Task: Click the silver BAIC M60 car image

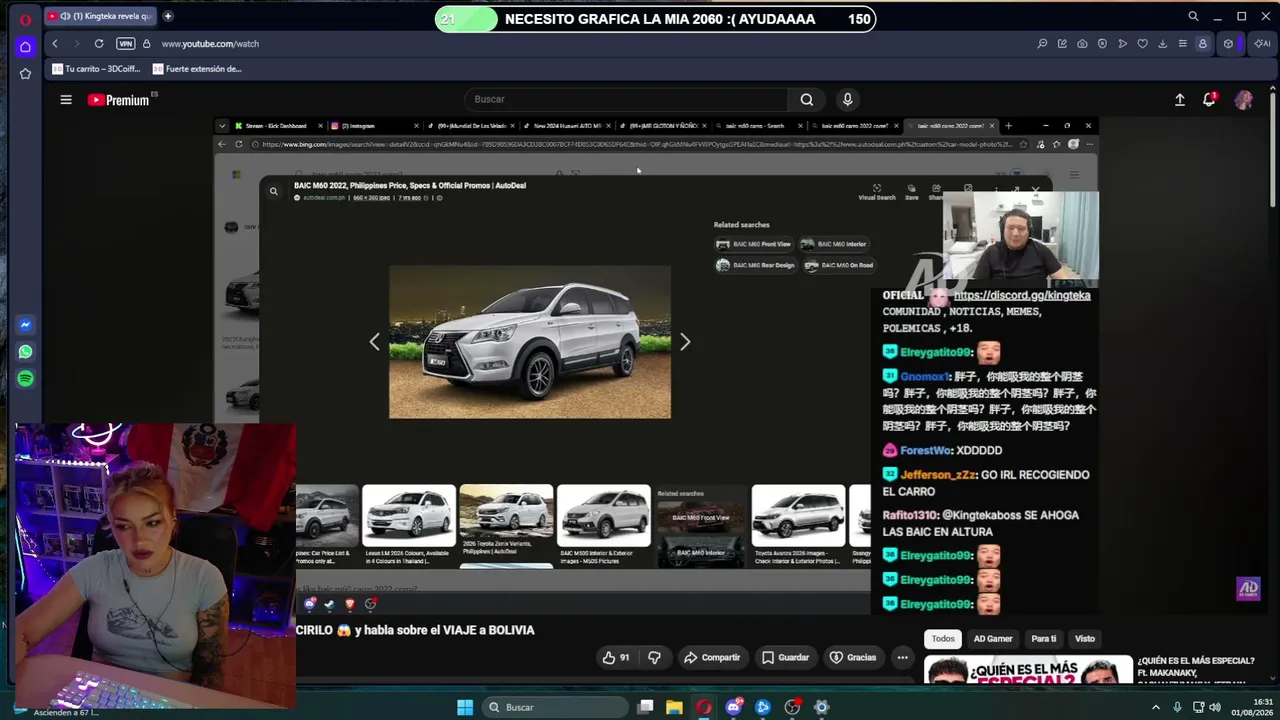Action: 530,342
